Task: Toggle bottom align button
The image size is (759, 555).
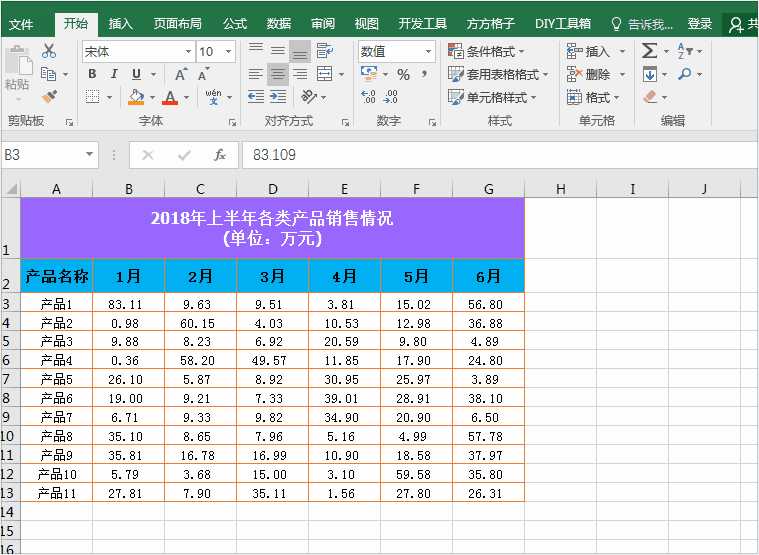Action: tap(300, 52)
